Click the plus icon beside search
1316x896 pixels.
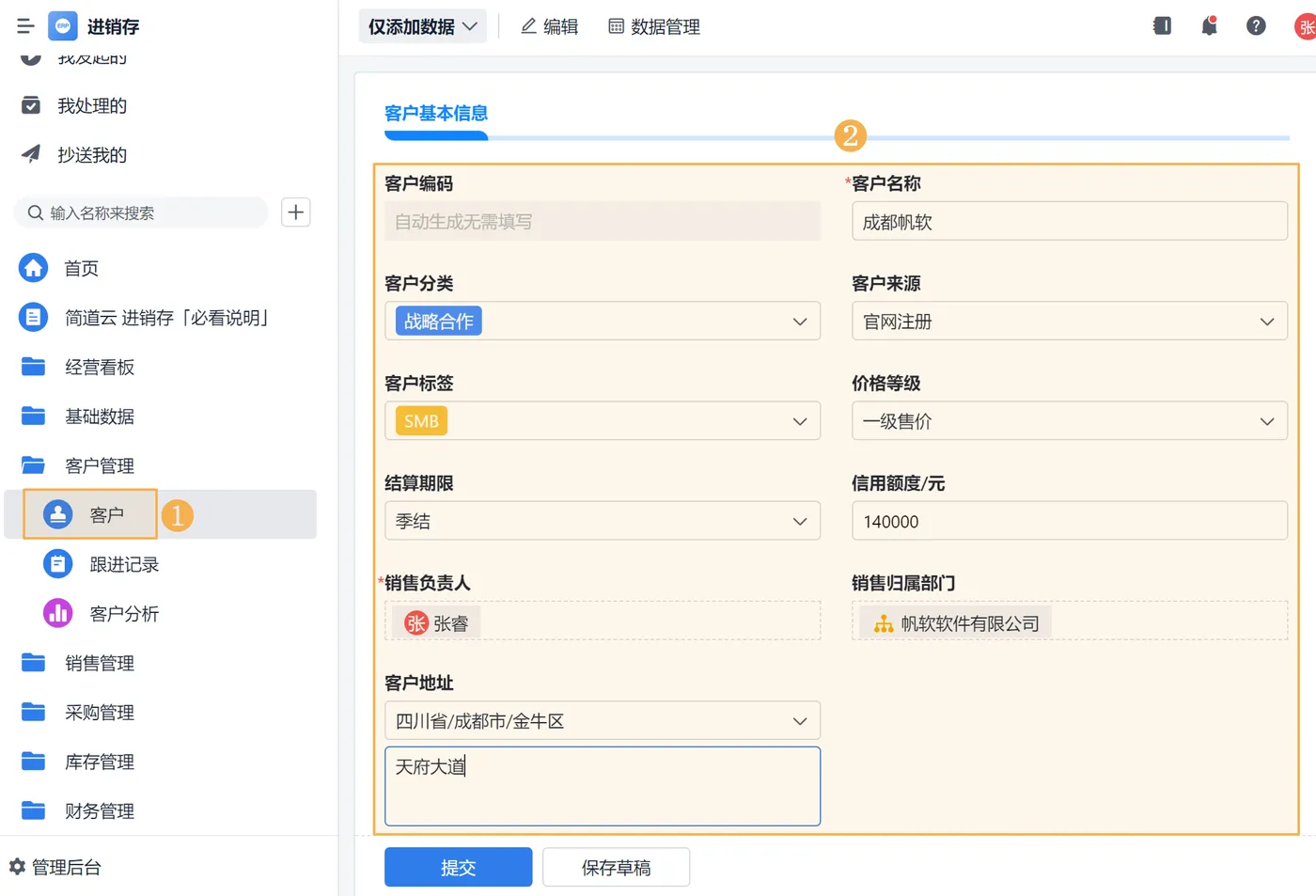click(296, 212)
